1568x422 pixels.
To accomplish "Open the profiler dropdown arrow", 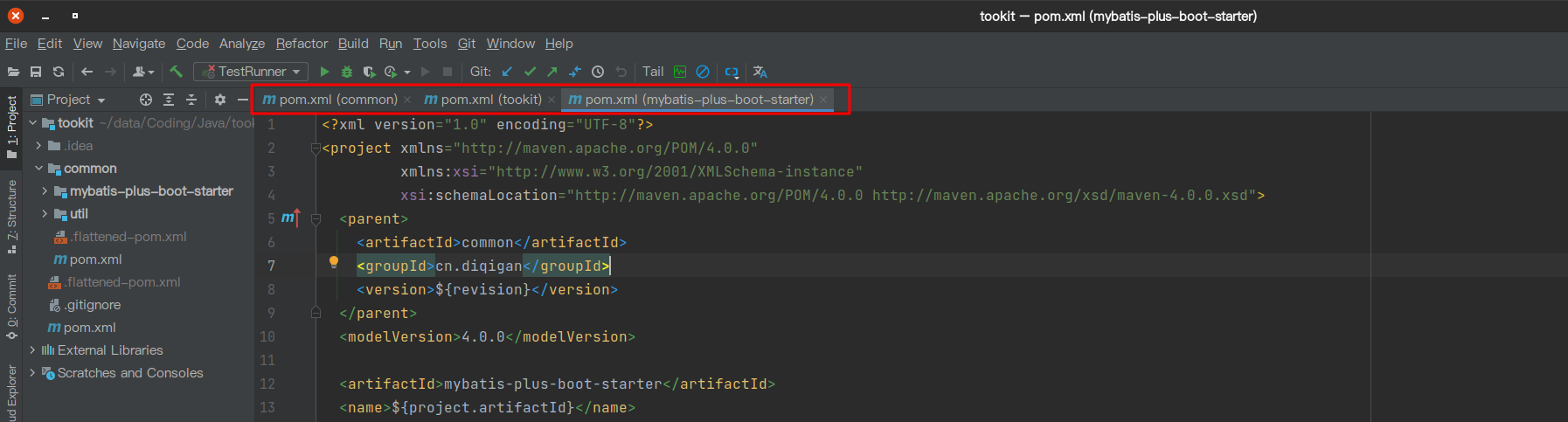I will click(x=407, y=72).
